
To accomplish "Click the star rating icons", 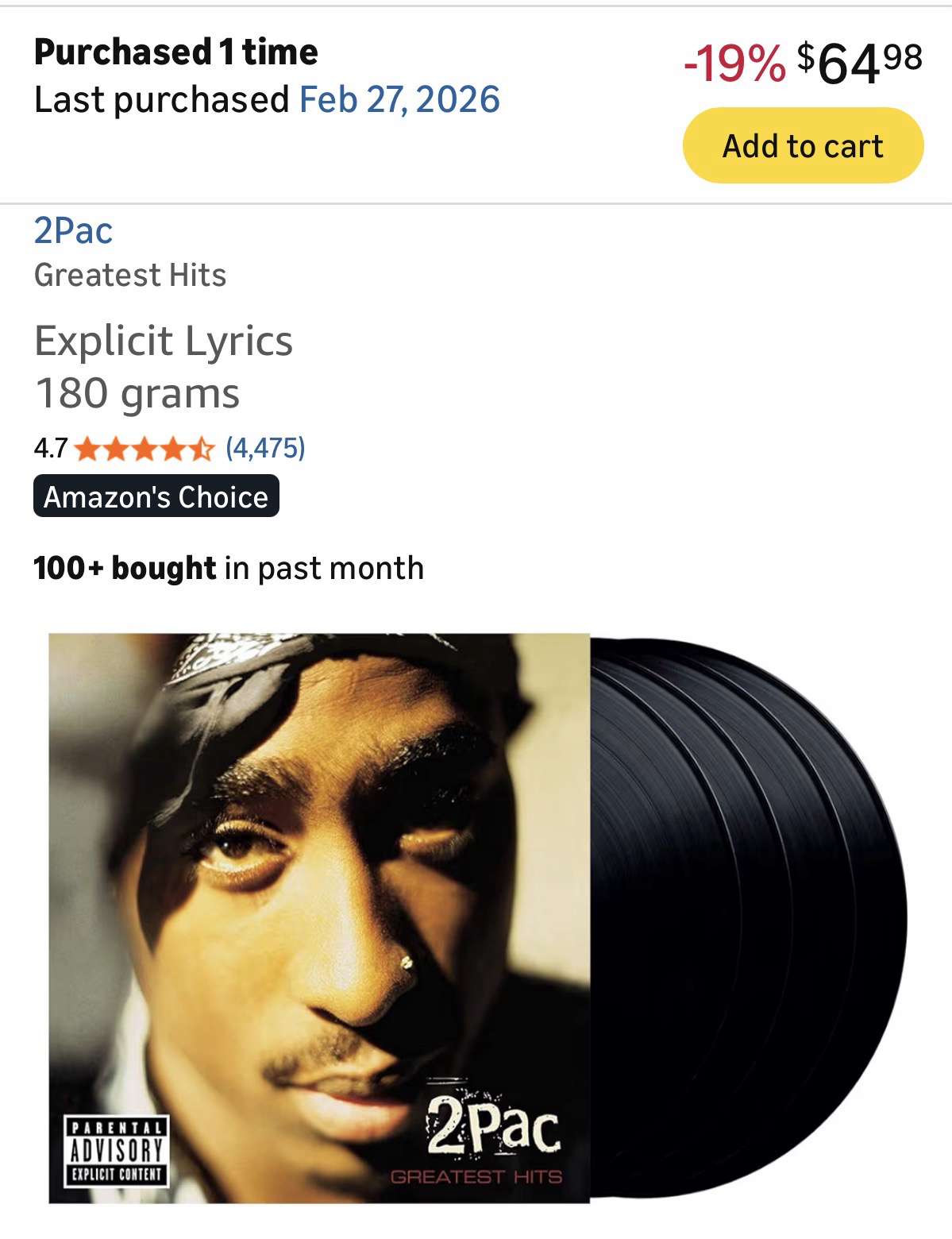I will [145, 450].
